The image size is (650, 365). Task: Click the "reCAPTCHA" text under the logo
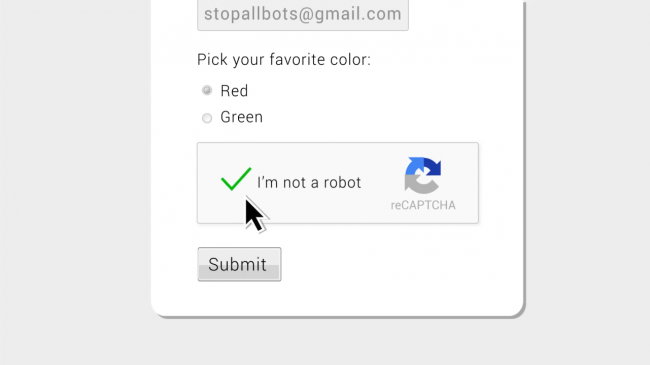pos(423,205)
